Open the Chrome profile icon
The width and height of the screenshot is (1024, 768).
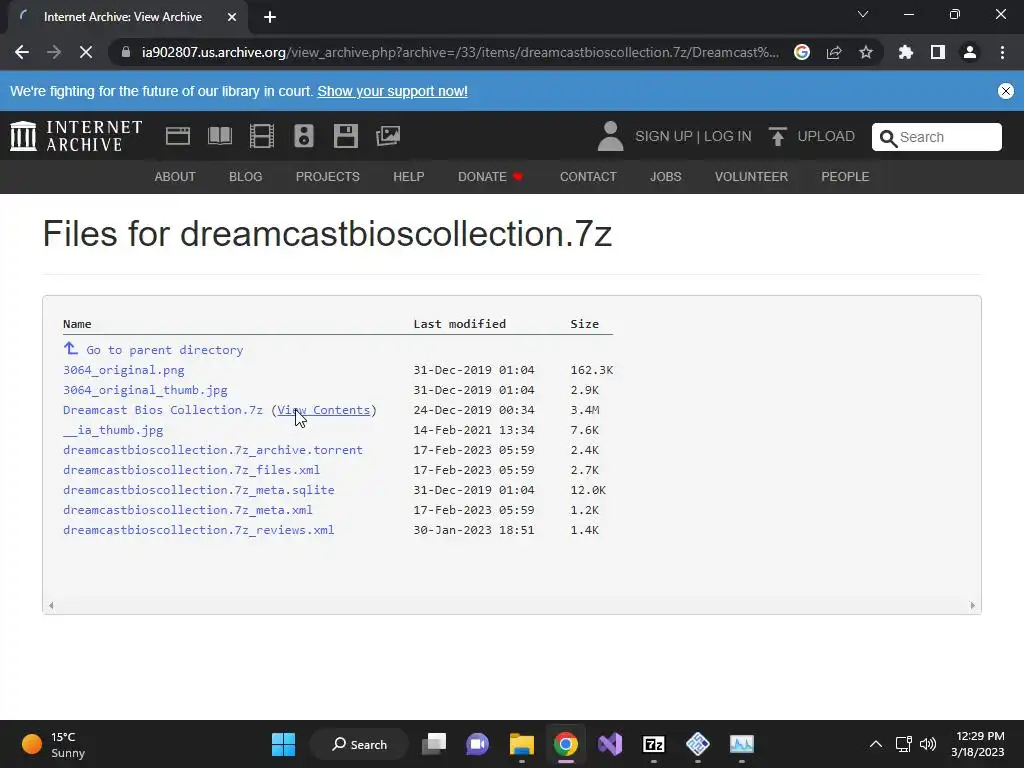(970, 52)
